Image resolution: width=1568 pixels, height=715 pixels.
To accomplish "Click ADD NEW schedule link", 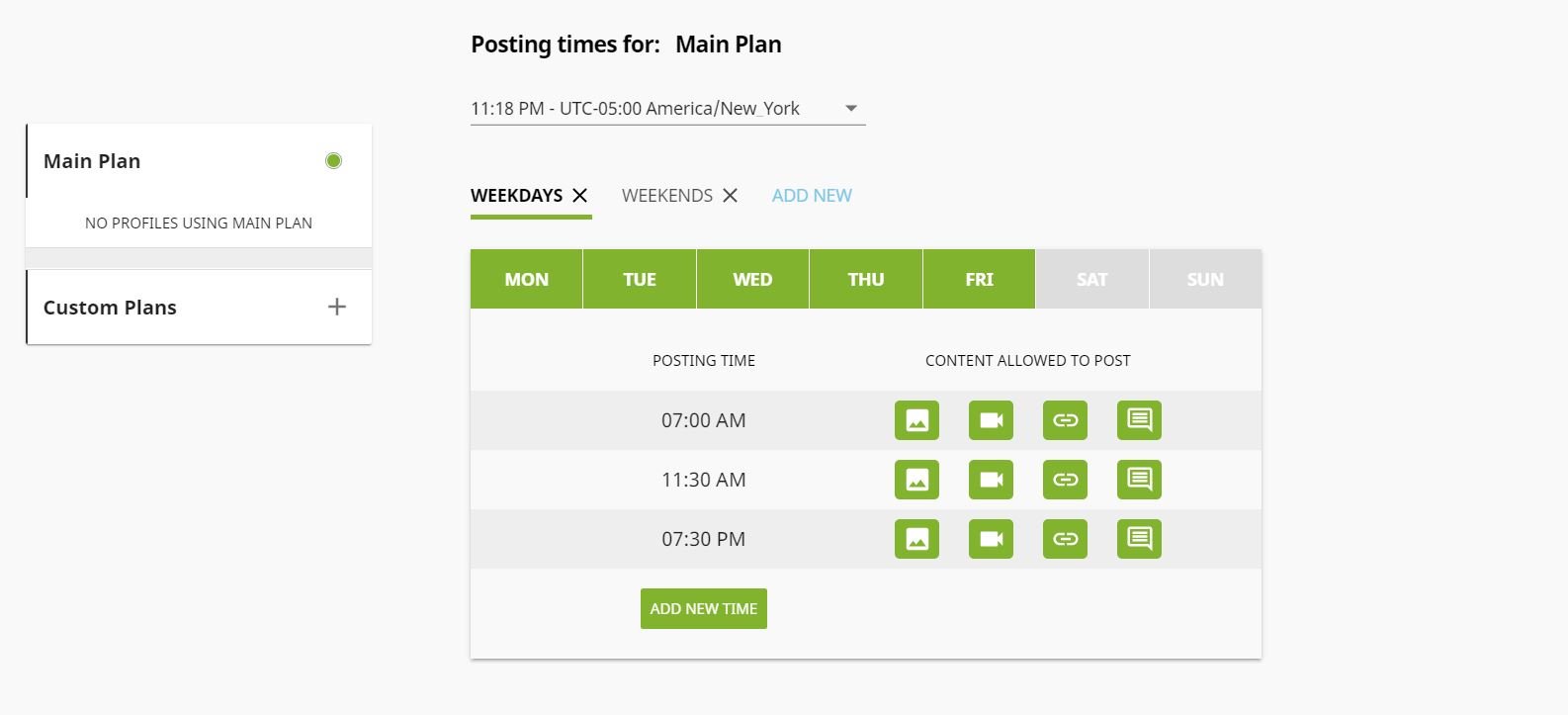I will click(812, 195).
